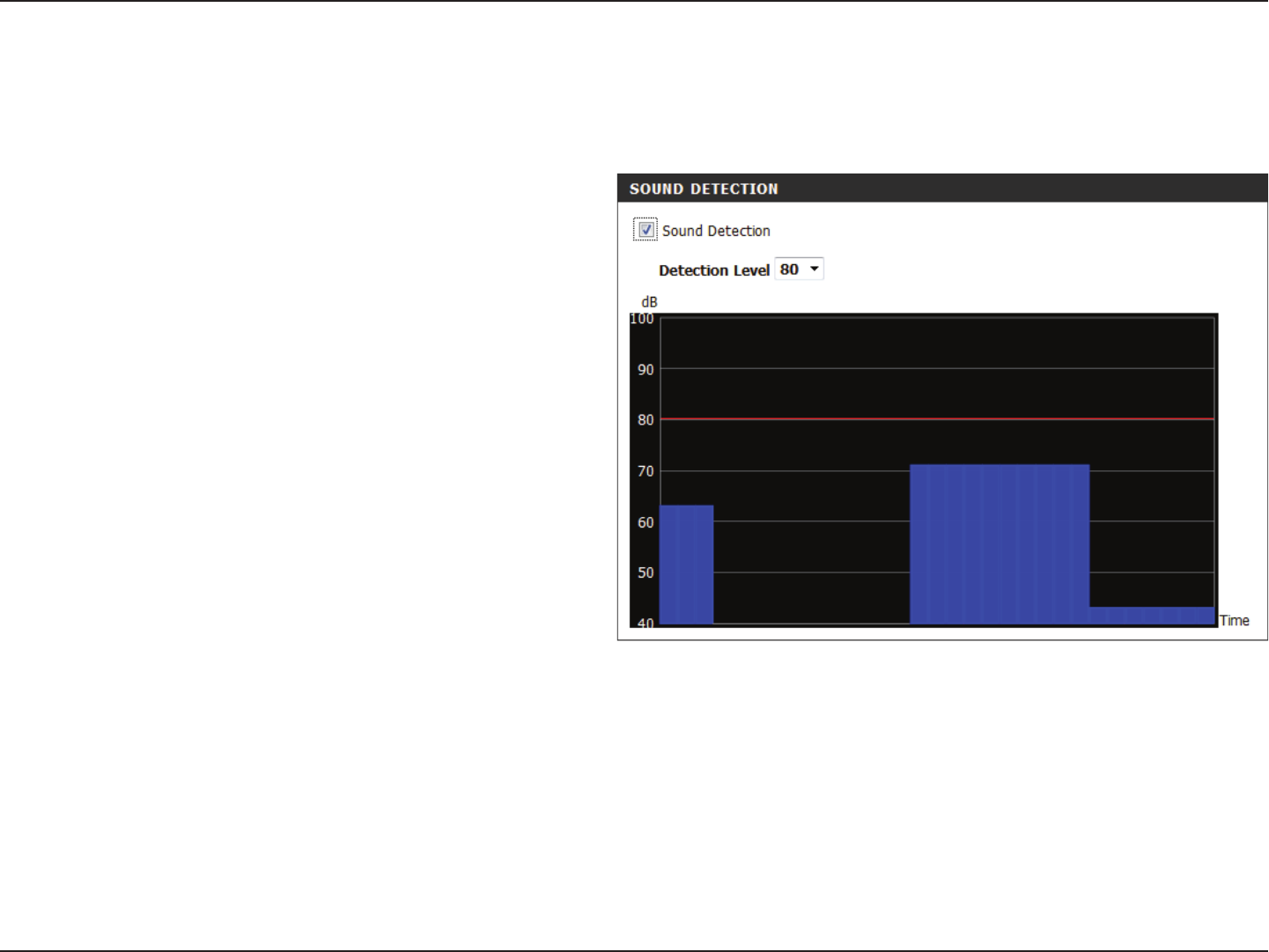Click the 'Sound Detection' checkbox label

[716, 231]
